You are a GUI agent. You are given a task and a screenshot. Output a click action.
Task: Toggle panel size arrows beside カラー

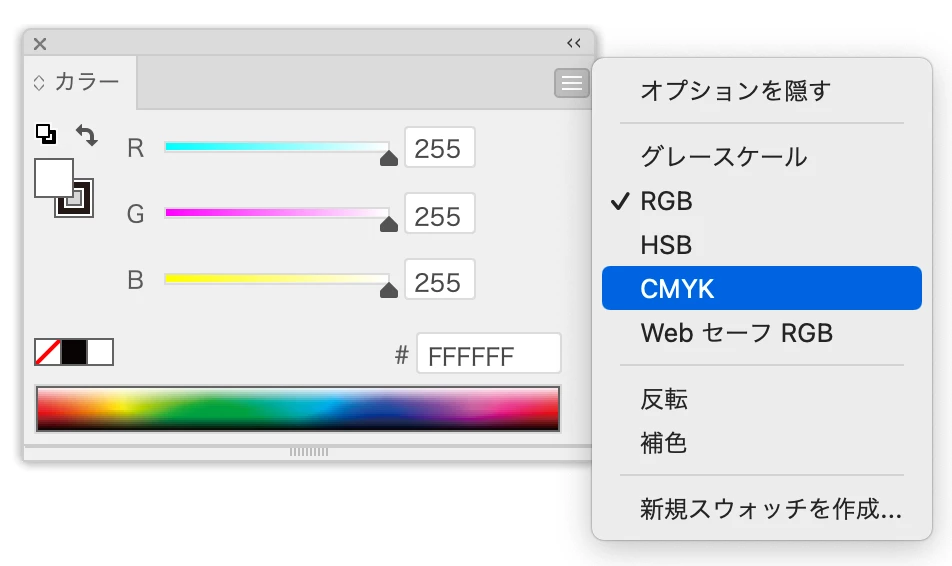pyautogui.click(x=39, y=83)
